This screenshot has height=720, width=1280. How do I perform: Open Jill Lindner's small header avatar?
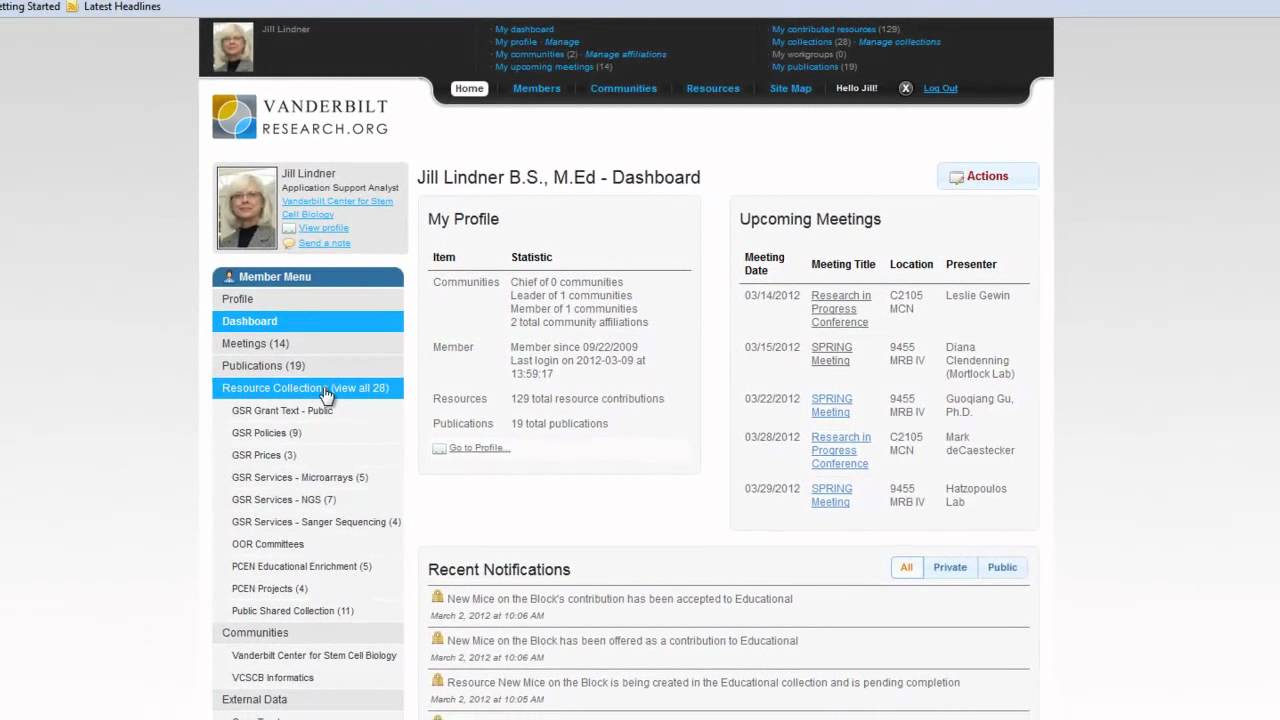tap(233, 47)
